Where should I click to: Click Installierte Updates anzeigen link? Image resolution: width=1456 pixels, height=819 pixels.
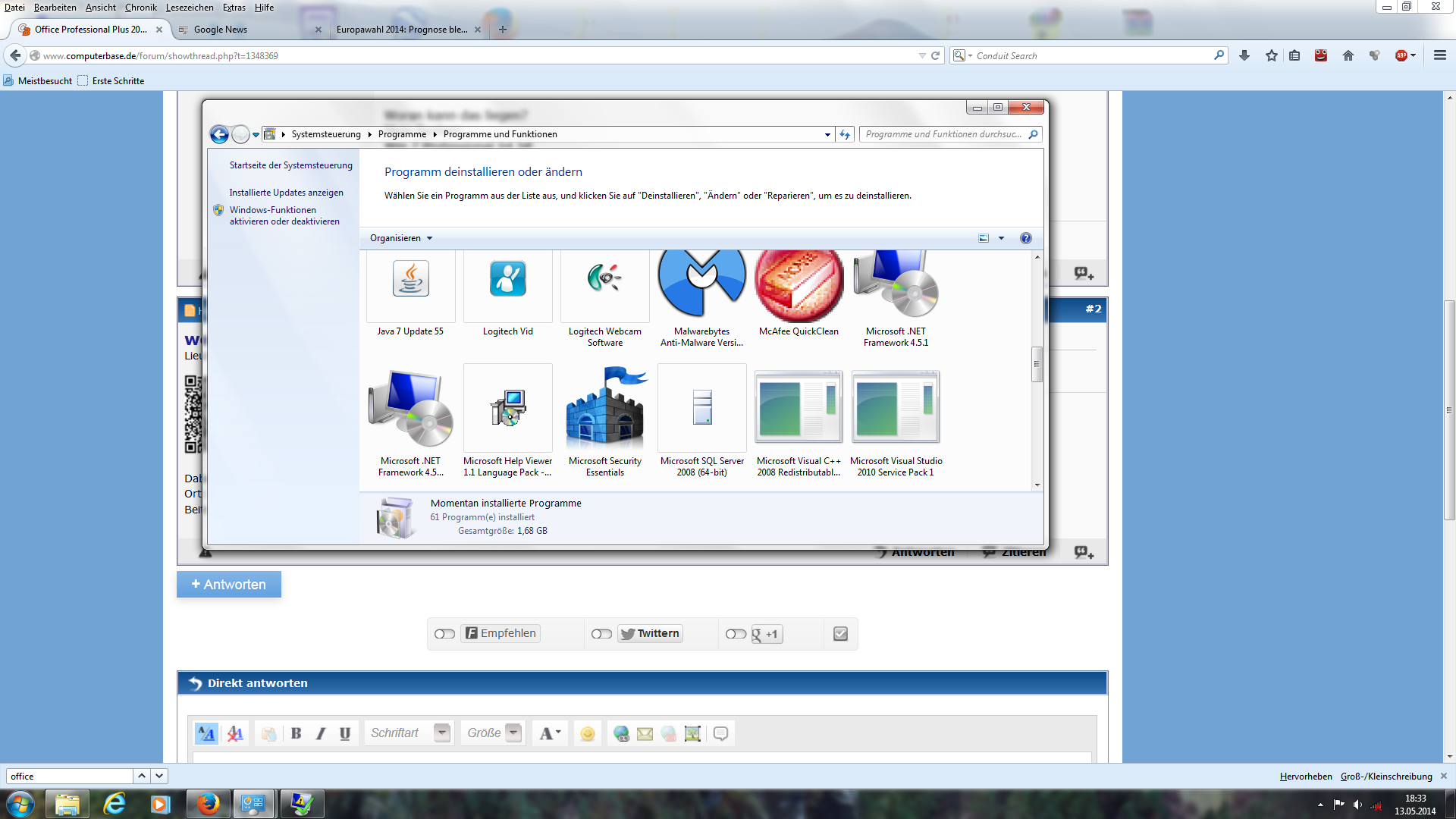(286, 193)
